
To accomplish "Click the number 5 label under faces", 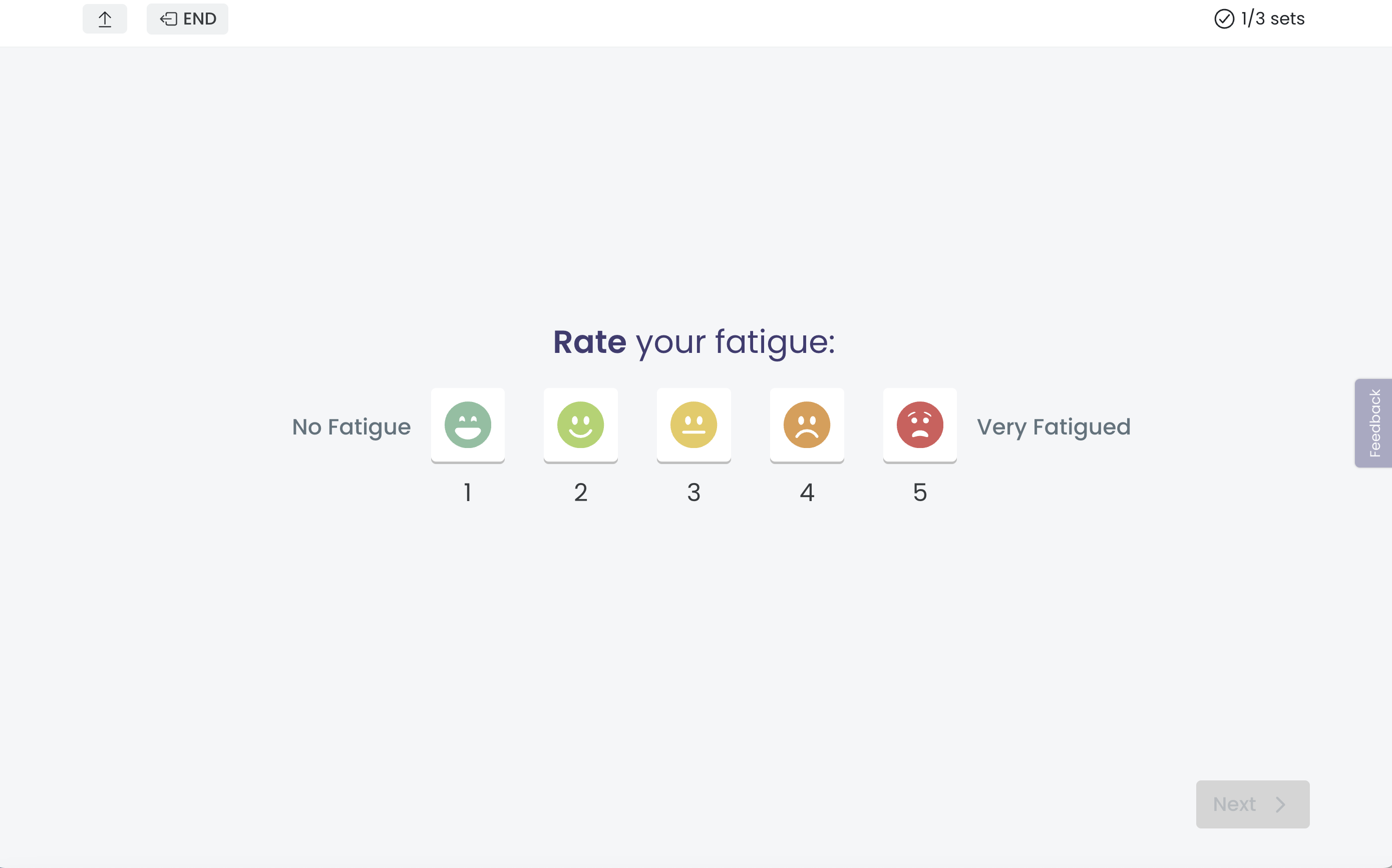I will pyautogui.click(x=920, y=492).
